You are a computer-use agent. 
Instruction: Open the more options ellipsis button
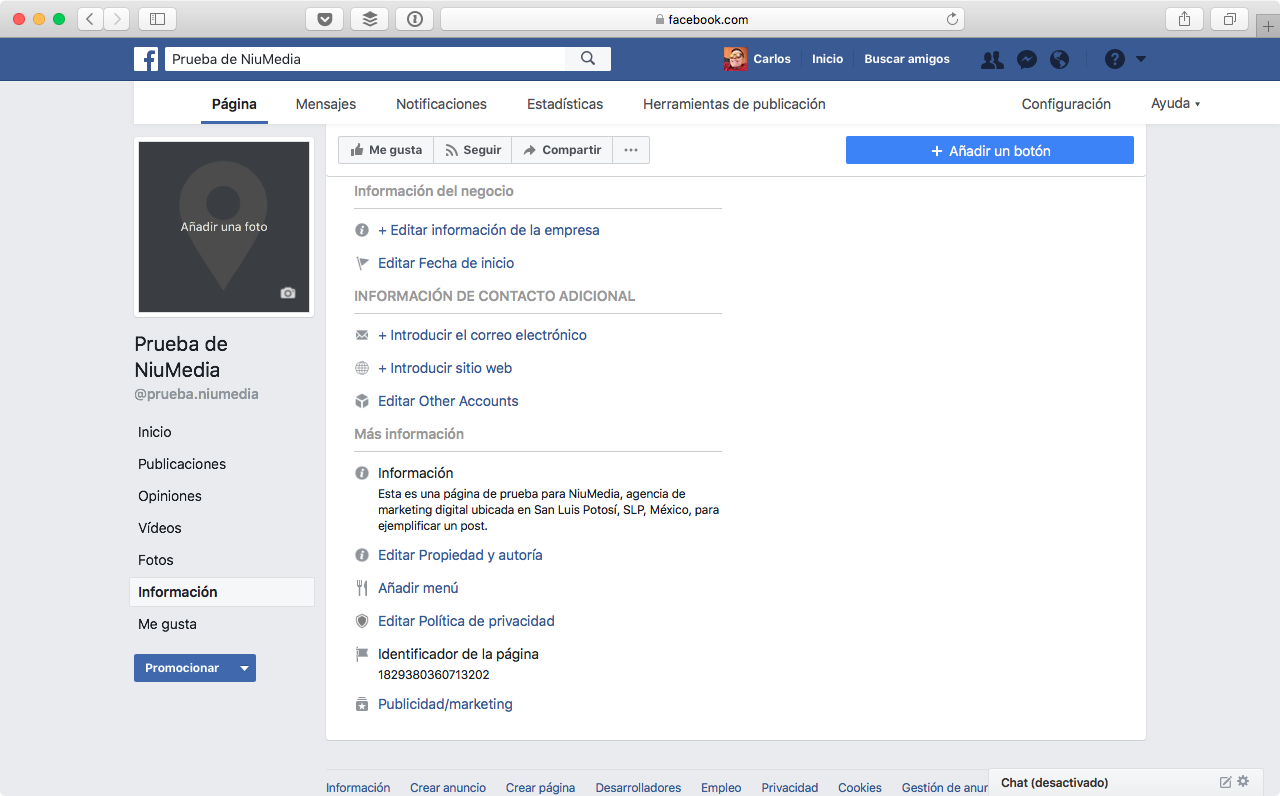coord(631,150)
